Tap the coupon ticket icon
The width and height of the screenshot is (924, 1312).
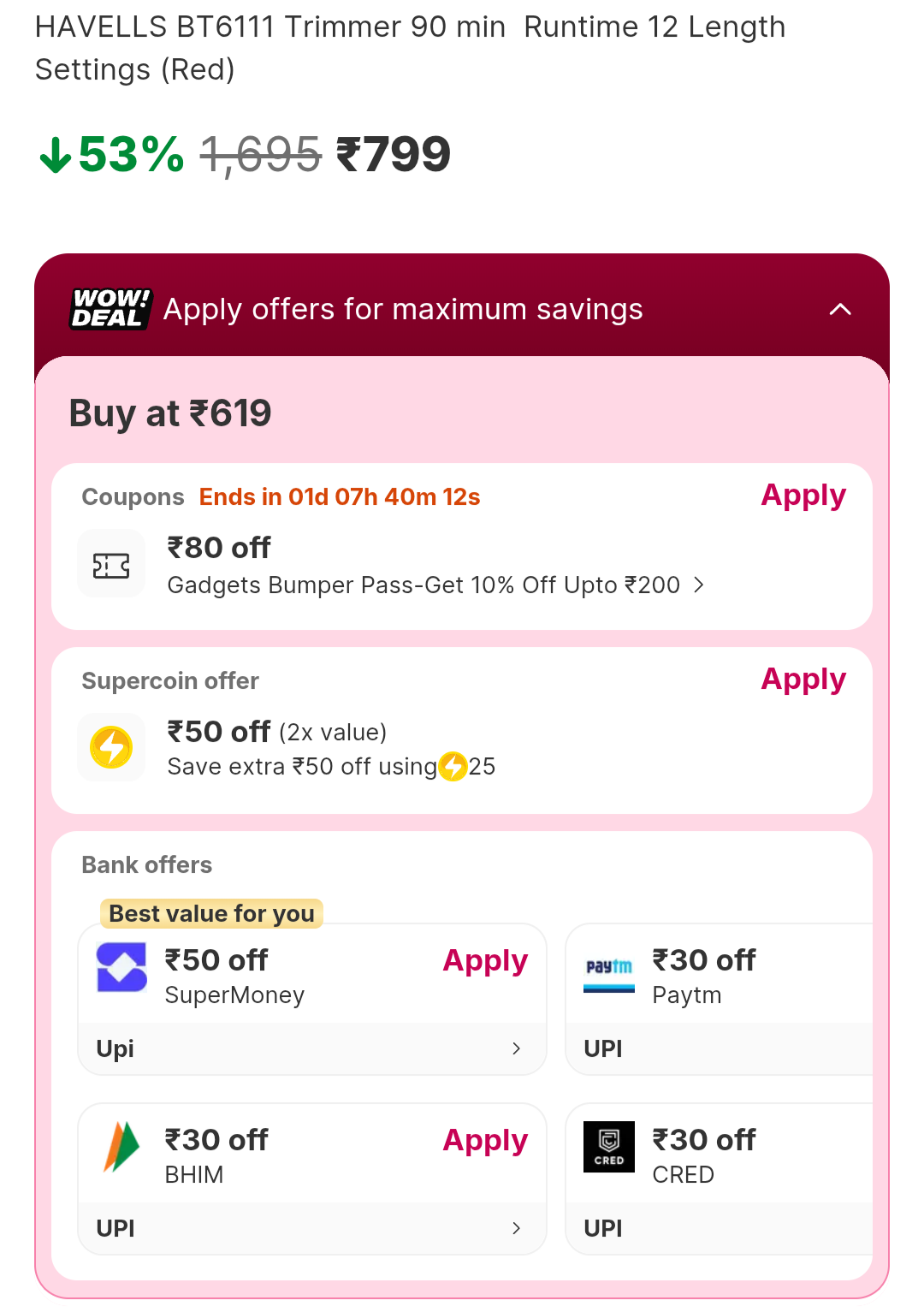click(111, 565)
